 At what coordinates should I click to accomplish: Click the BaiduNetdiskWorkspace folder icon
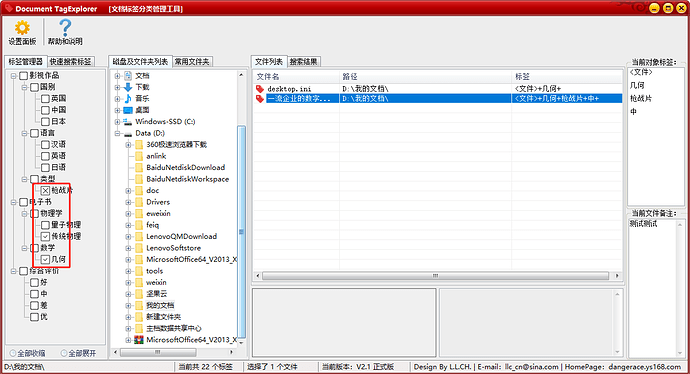coord(139,179)
